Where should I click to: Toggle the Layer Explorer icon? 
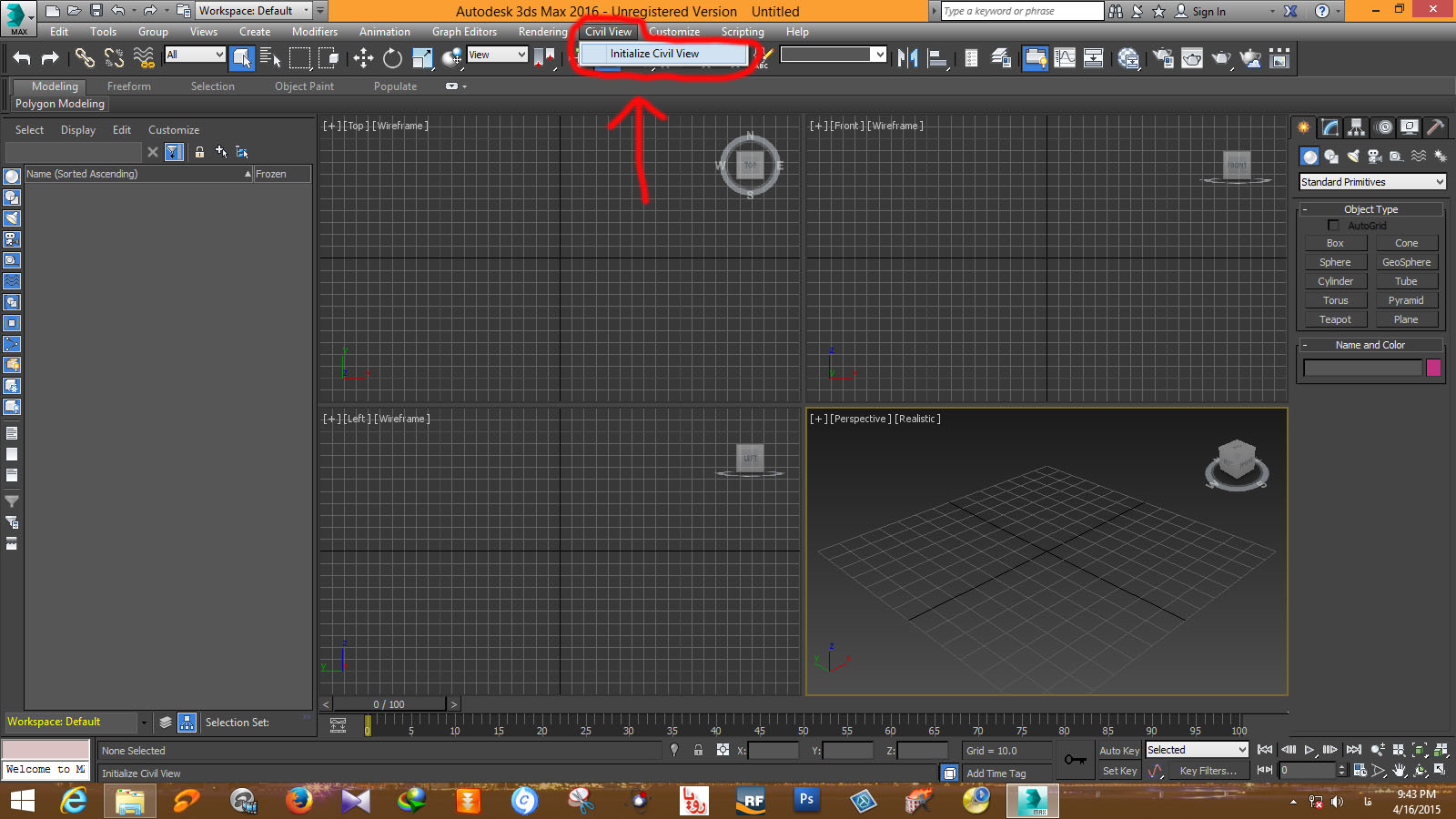pos(1001,58)
